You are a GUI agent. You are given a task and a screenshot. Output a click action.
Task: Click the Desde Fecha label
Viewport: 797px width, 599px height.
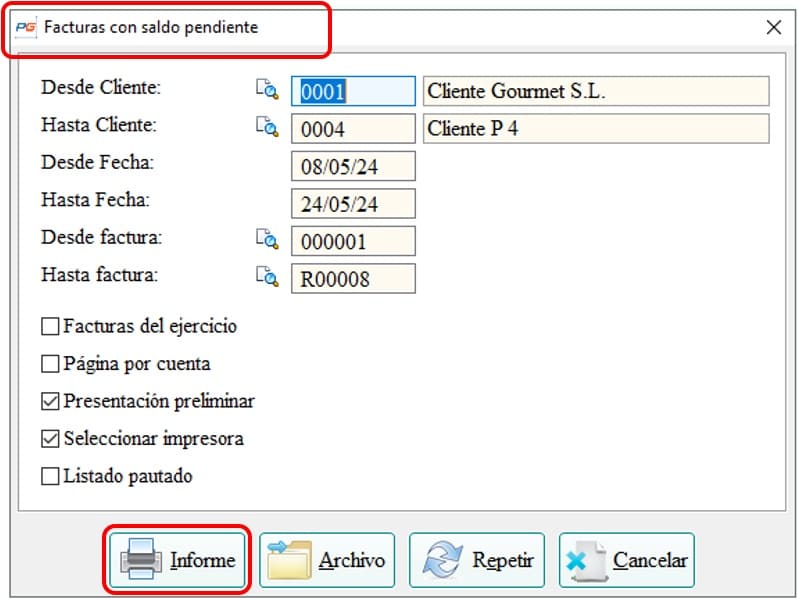coord(98,163)
